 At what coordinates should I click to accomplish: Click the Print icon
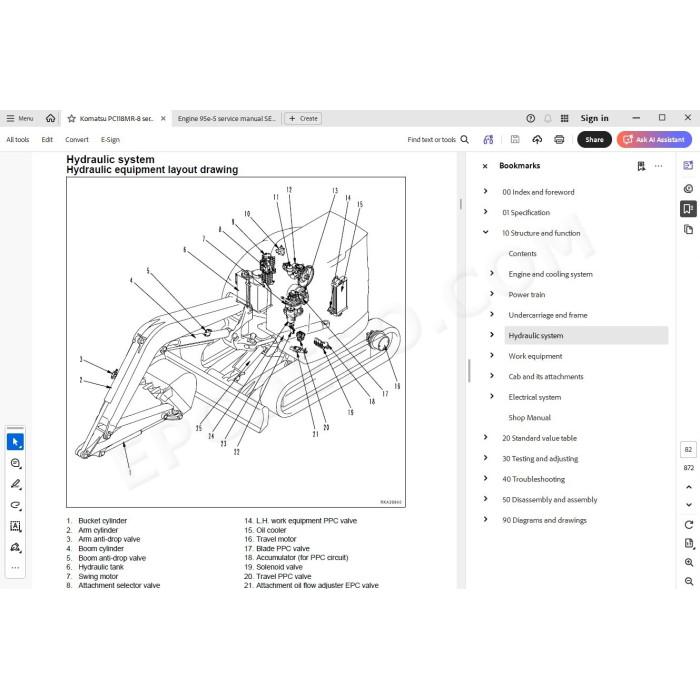[559, 140]
